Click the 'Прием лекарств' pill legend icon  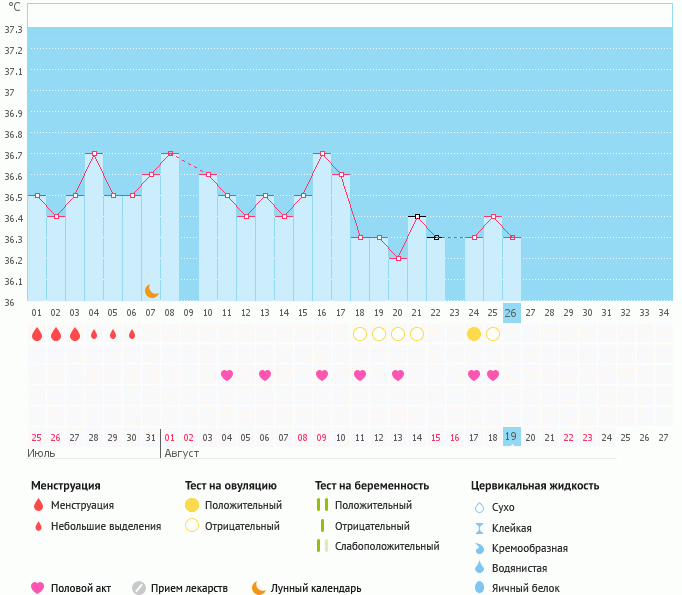tap(139, 588)
